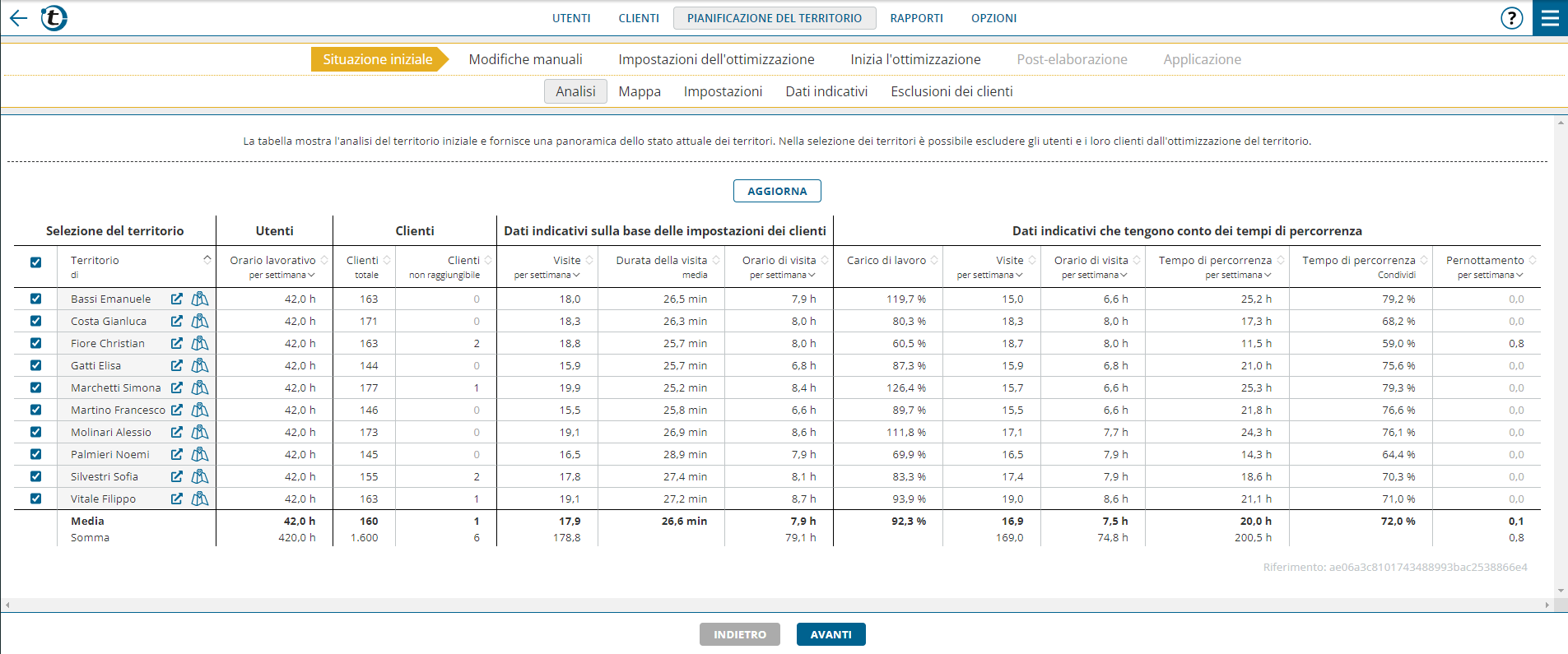Show Fiore Christian territory map icon
The image size is (1568, 654).
tap(200, 343)
